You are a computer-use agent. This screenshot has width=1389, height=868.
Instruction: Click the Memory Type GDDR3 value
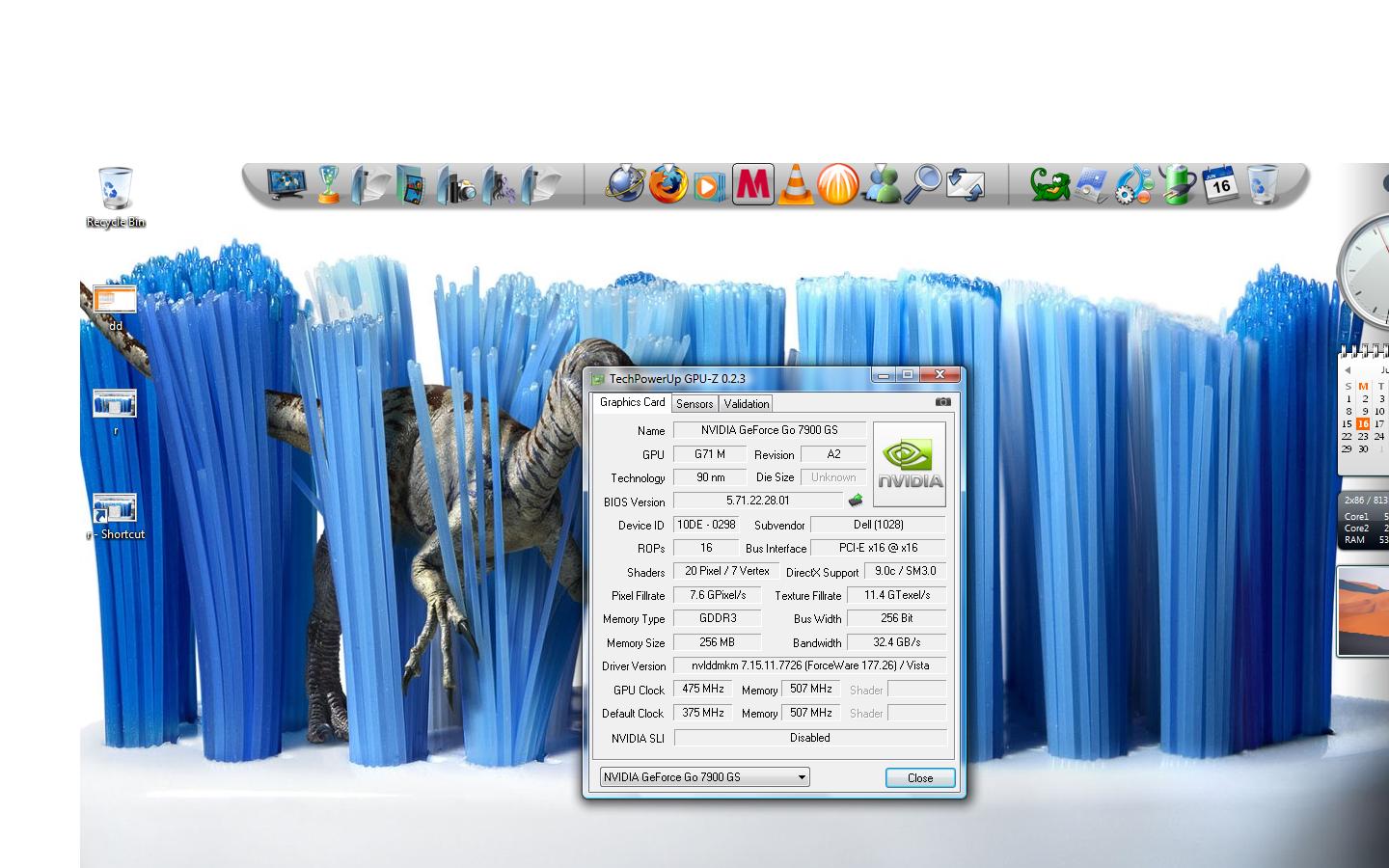pos(718,618)
